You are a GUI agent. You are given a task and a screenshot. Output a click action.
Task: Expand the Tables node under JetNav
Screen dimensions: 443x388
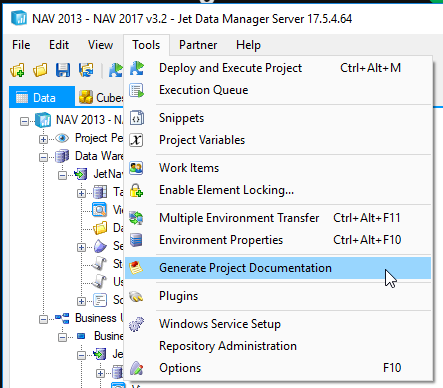(x=81, y=193)
